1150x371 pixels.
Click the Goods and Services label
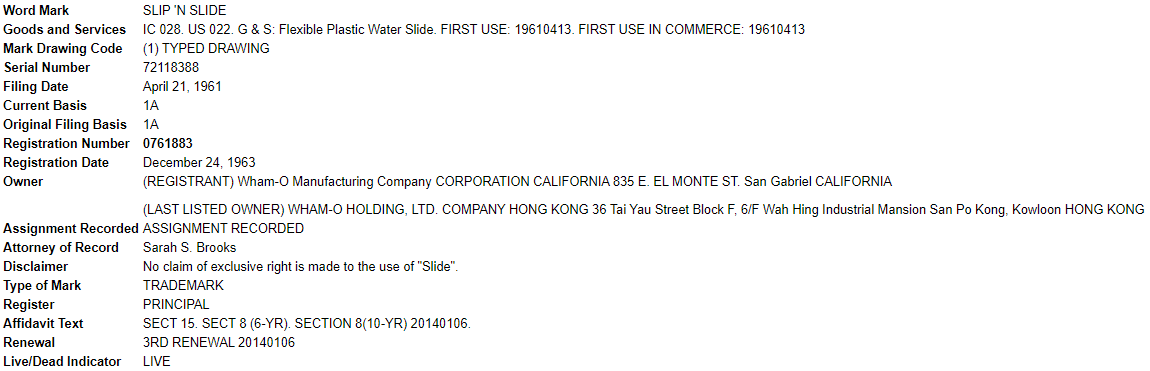[65, 30]
